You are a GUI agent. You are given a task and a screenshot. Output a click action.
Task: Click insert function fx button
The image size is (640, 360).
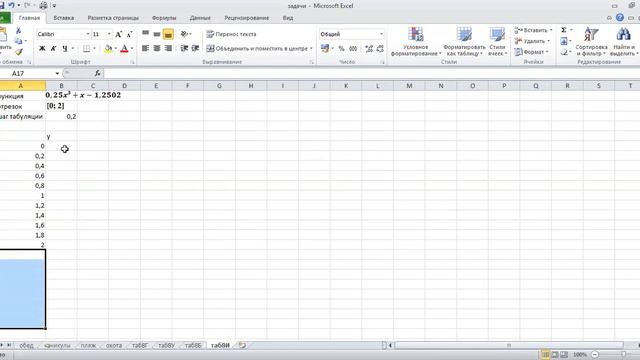coord(97,73)
